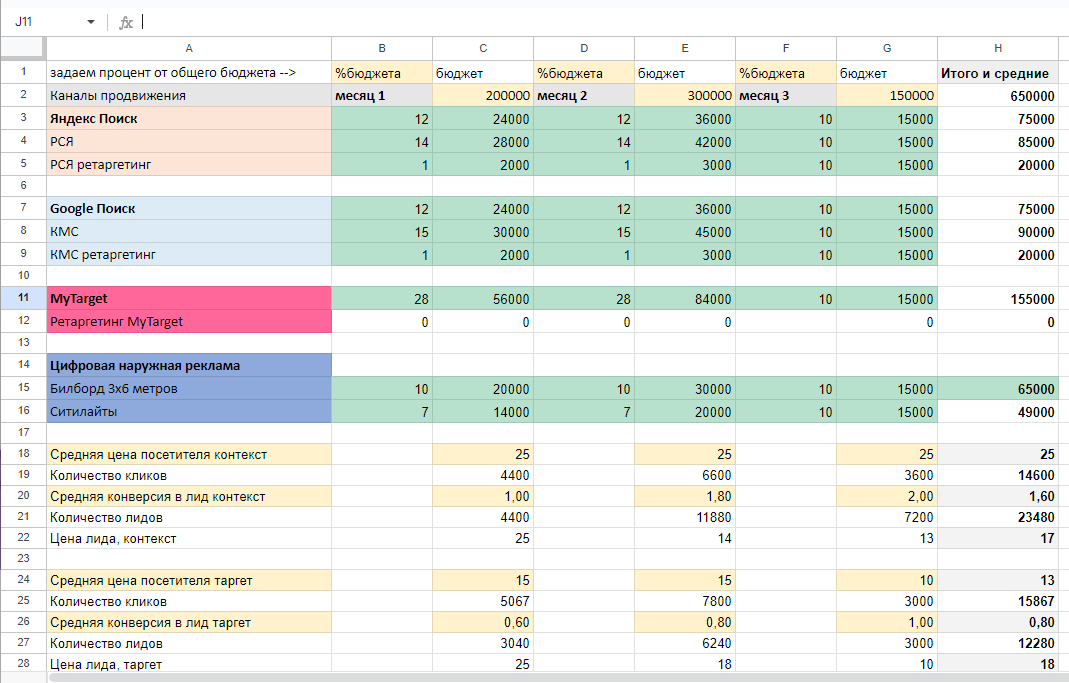Select the Google Поиск cell
The width and height of the screenshot is (1069, 683).
[189, 209]
